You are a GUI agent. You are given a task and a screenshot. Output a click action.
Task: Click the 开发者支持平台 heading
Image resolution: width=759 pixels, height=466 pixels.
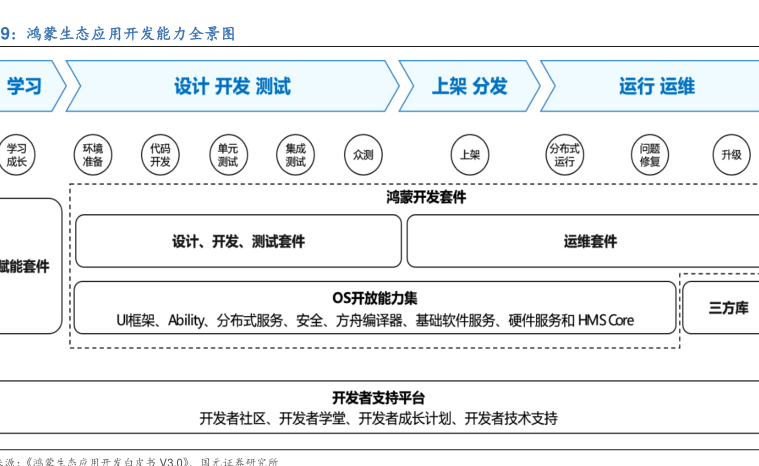pyautogui.click(x=378, y=398)
